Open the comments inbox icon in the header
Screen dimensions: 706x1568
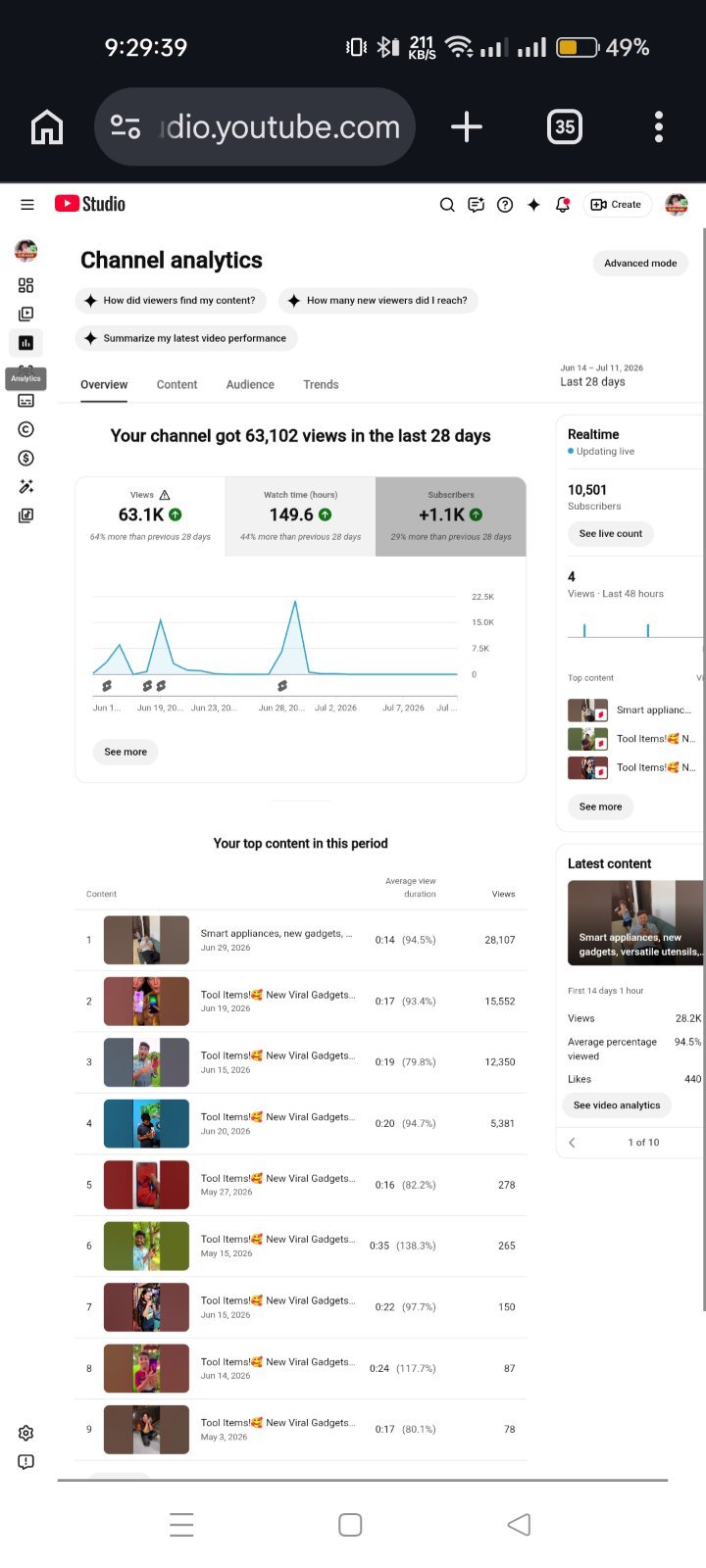[476, 205]
